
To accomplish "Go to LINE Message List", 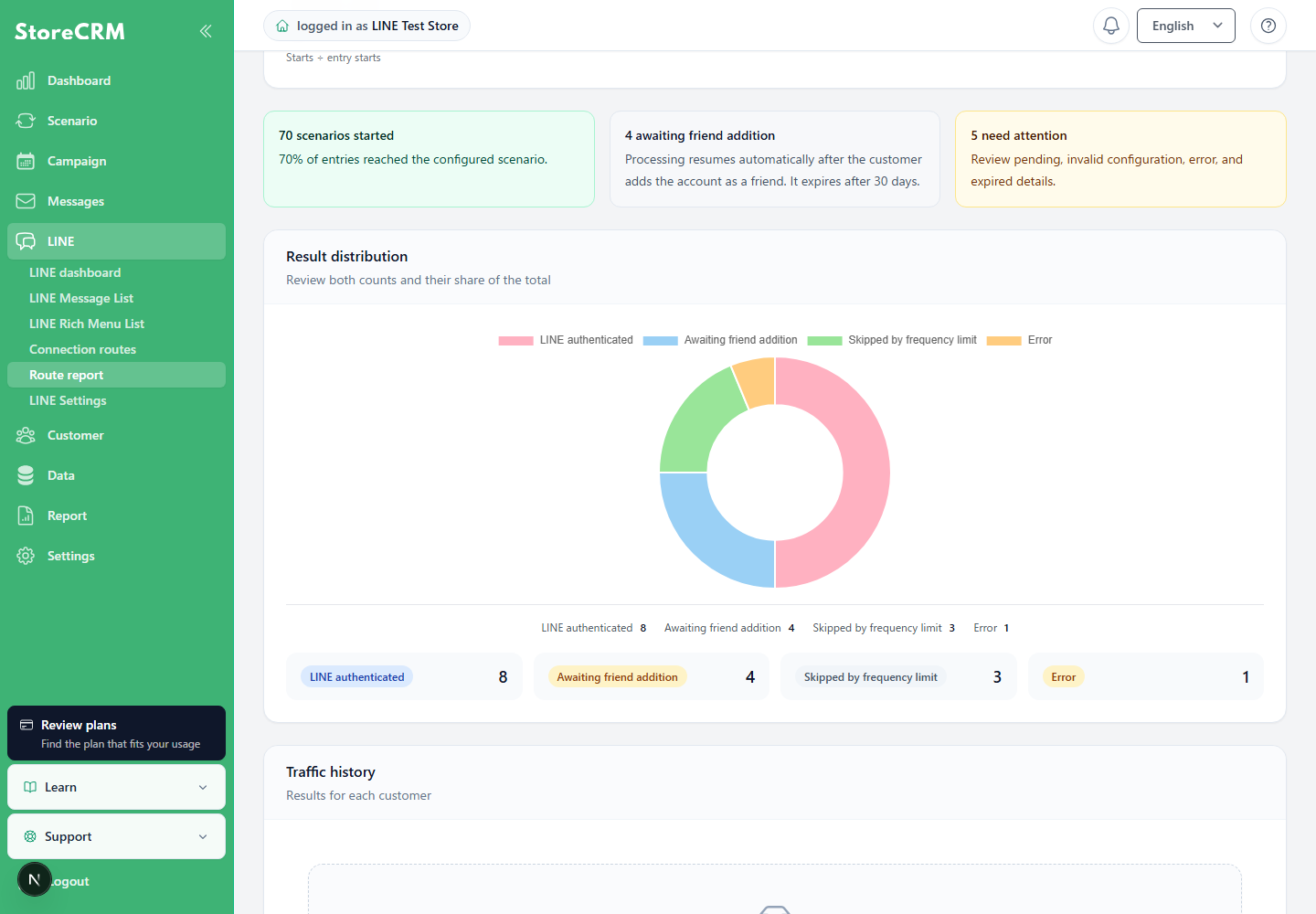I will pos(116,298).
